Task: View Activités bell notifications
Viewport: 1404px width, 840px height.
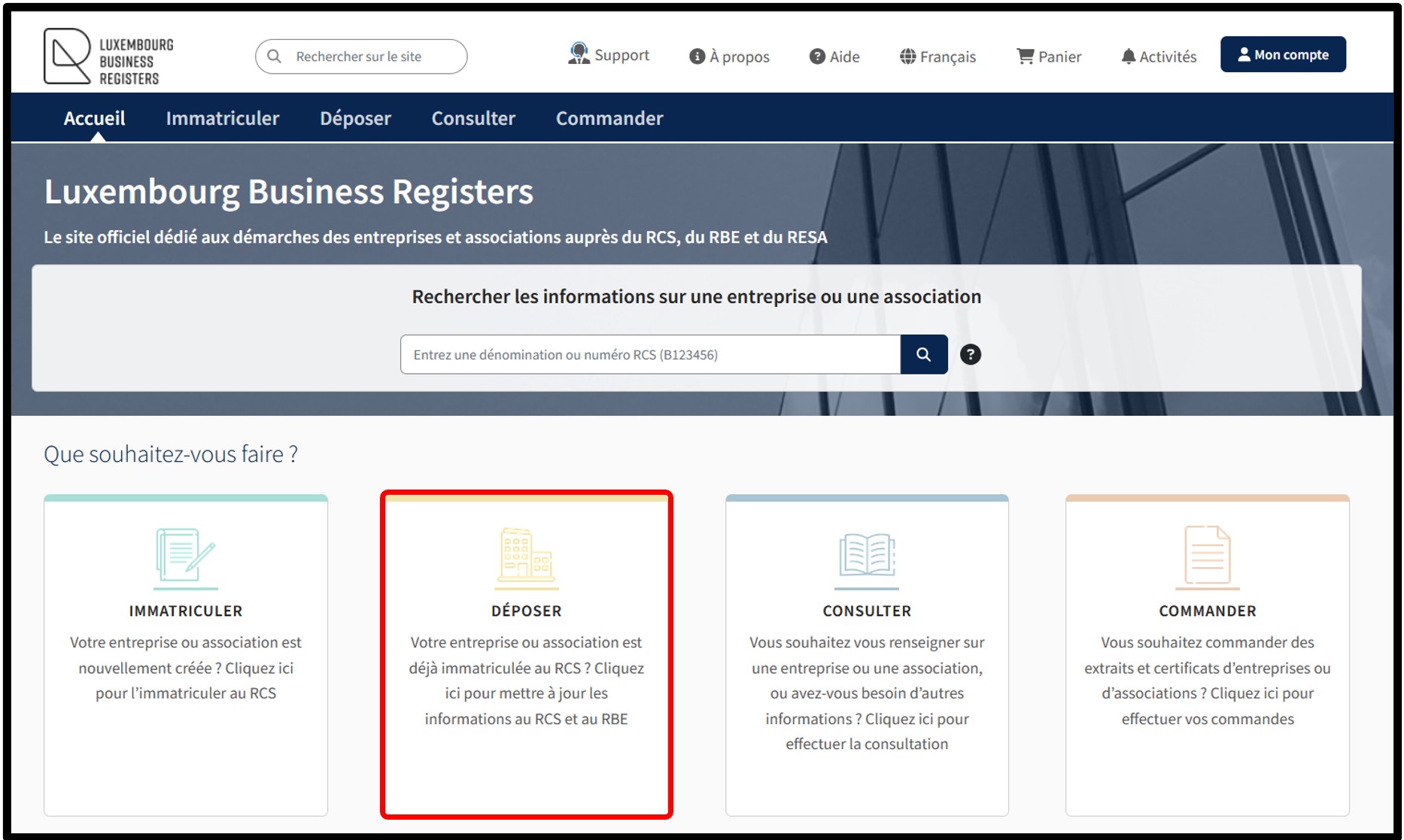Action: click(1158, 56)
